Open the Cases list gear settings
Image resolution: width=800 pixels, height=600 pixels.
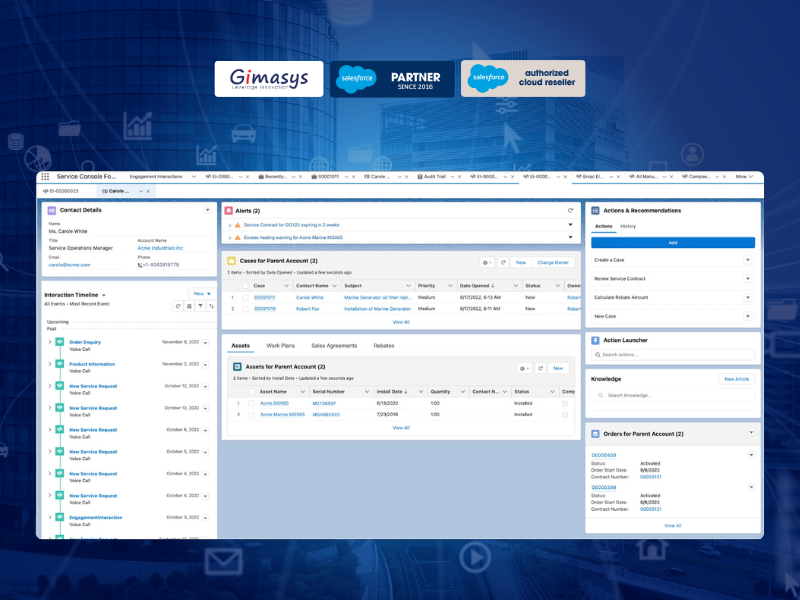(x=487, y=262)
